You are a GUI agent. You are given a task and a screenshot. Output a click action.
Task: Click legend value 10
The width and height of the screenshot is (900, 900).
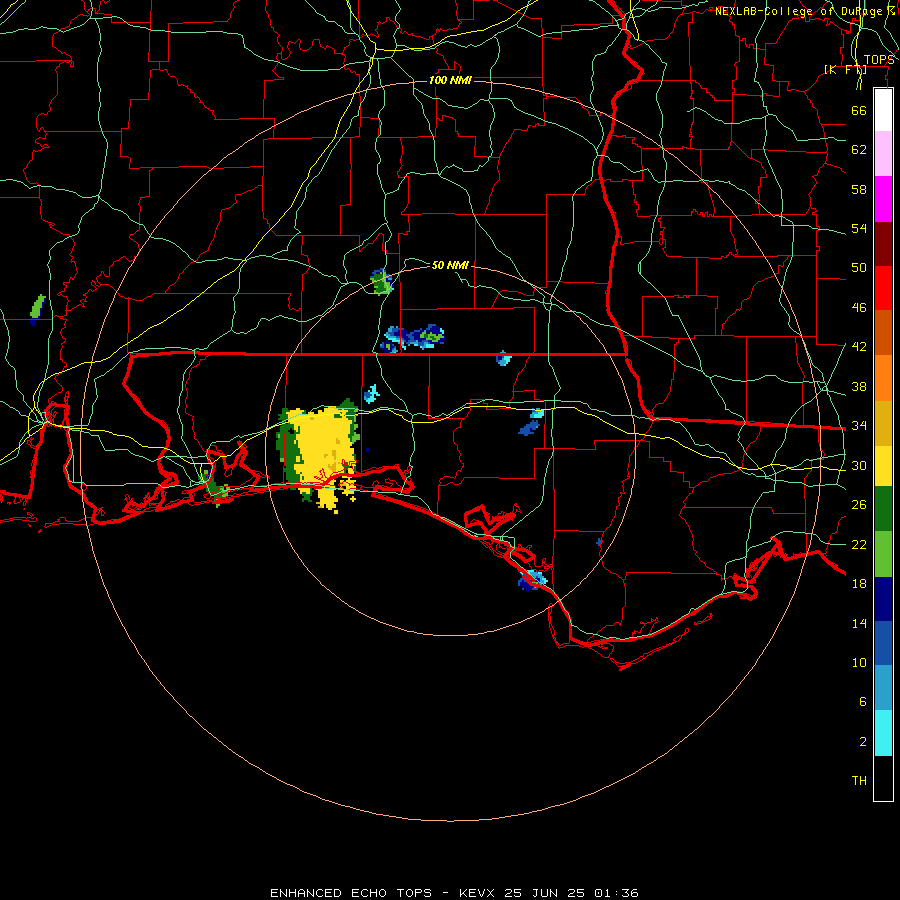coord(859,662)
